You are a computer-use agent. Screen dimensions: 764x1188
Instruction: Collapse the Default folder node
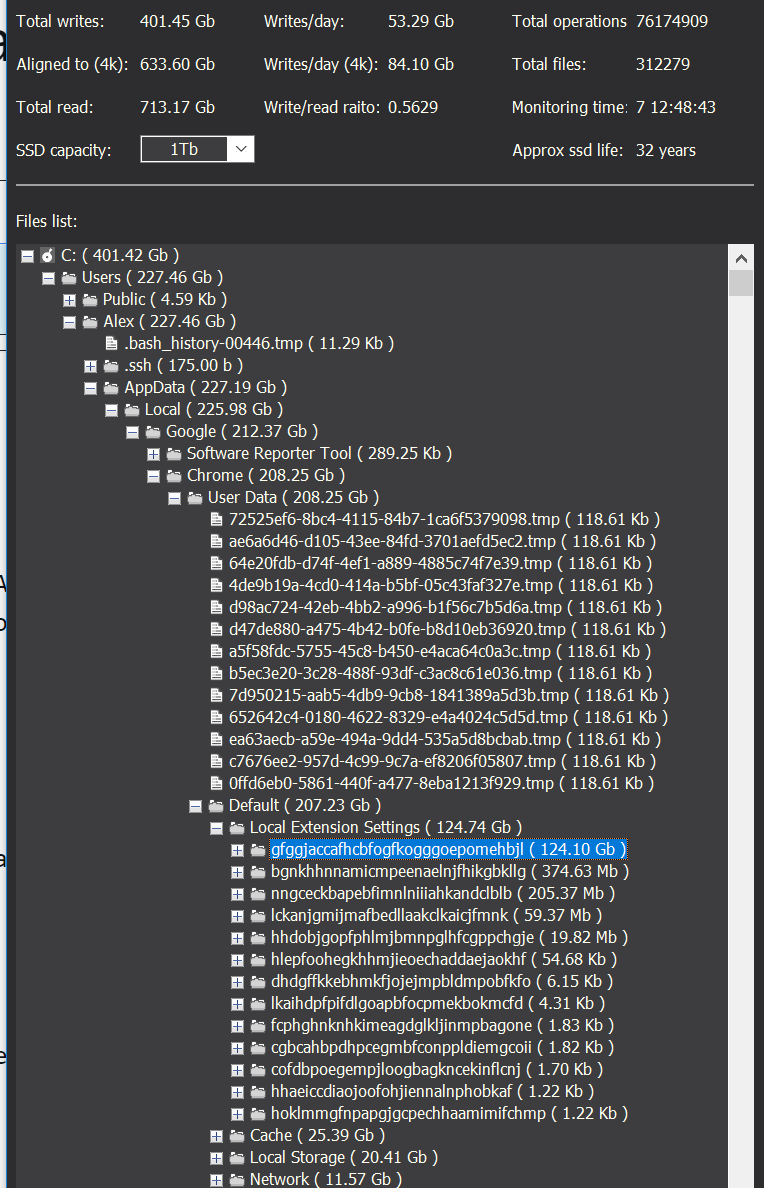point(196,805)
